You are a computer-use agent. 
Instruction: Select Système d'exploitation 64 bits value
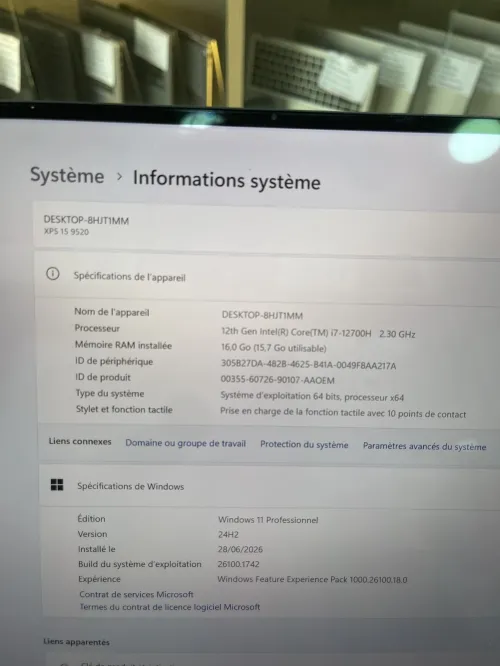(x=312, y=396)
